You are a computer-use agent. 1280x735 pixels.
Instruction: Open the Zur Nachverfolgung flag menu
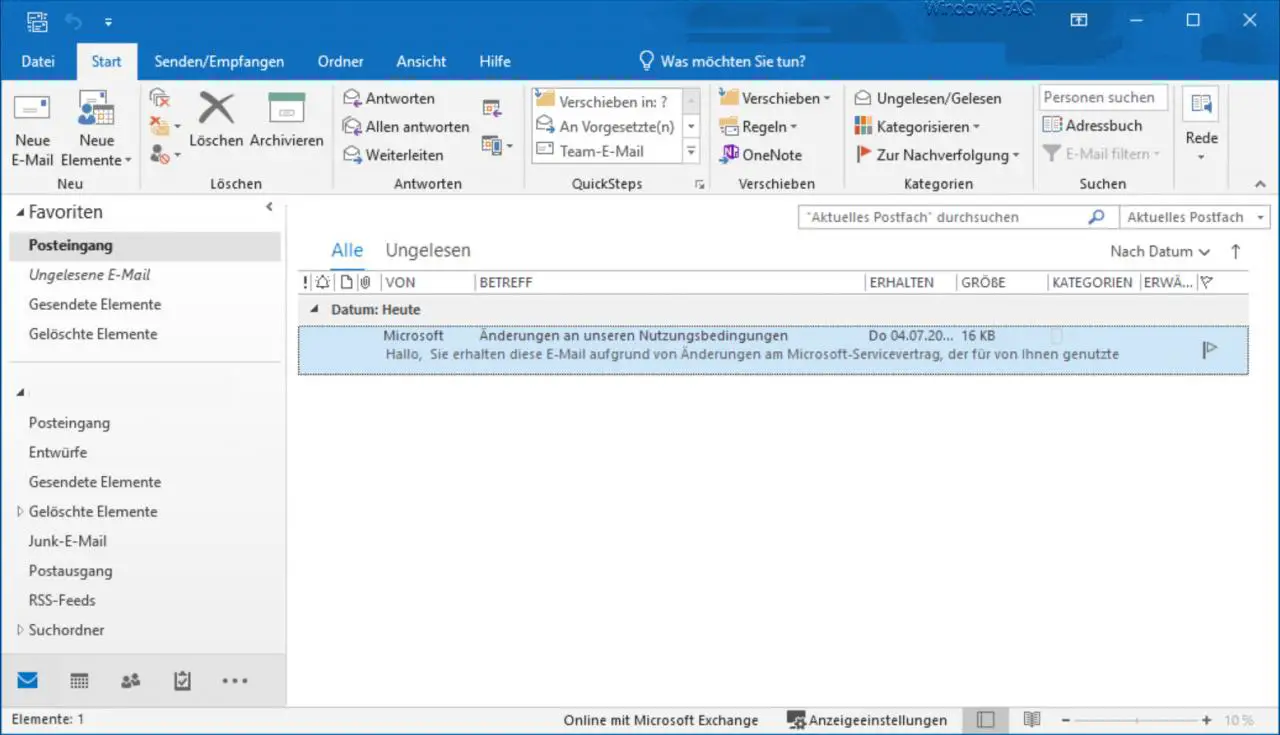937,155
